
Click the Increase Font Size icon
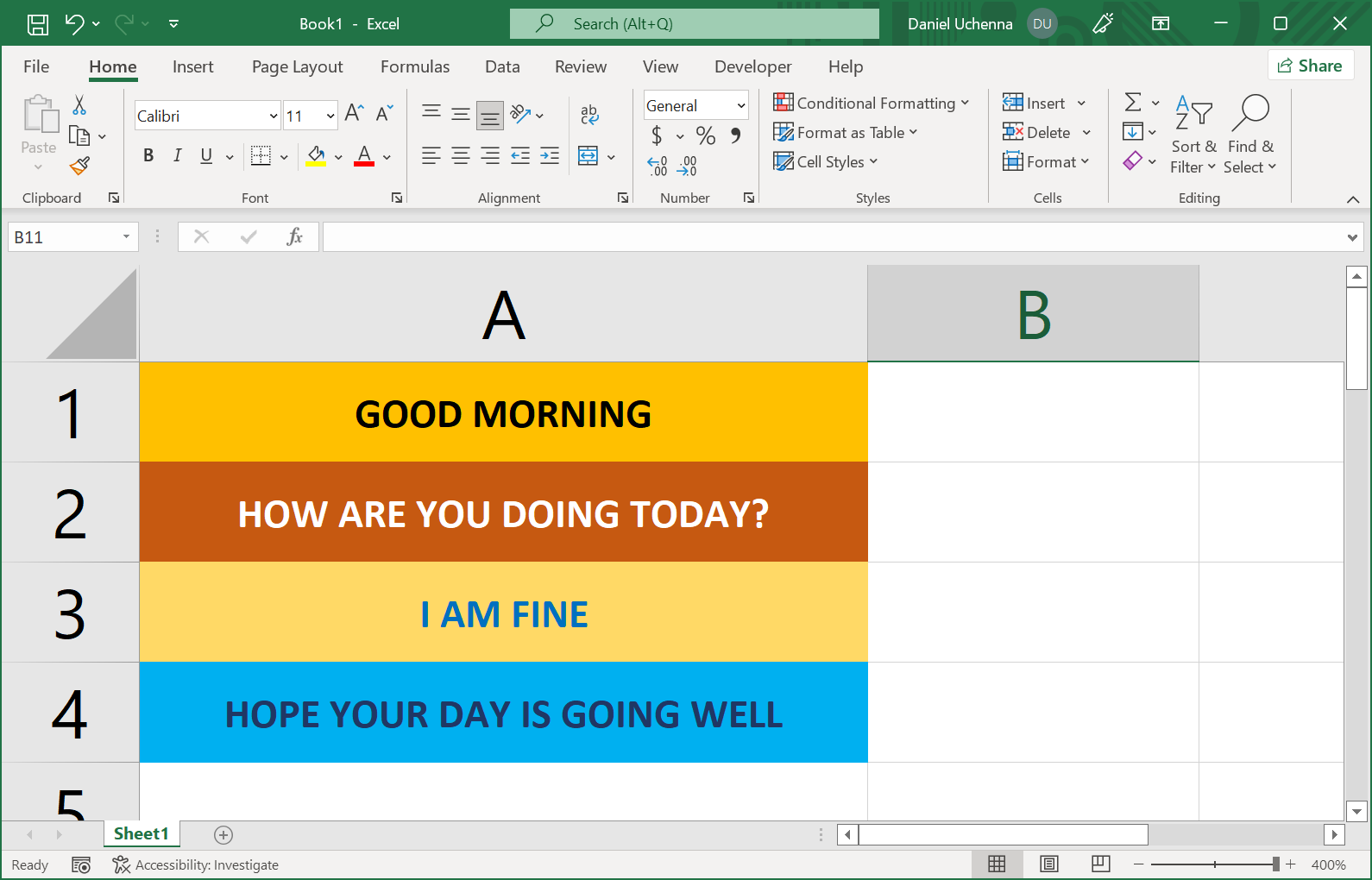354,114
